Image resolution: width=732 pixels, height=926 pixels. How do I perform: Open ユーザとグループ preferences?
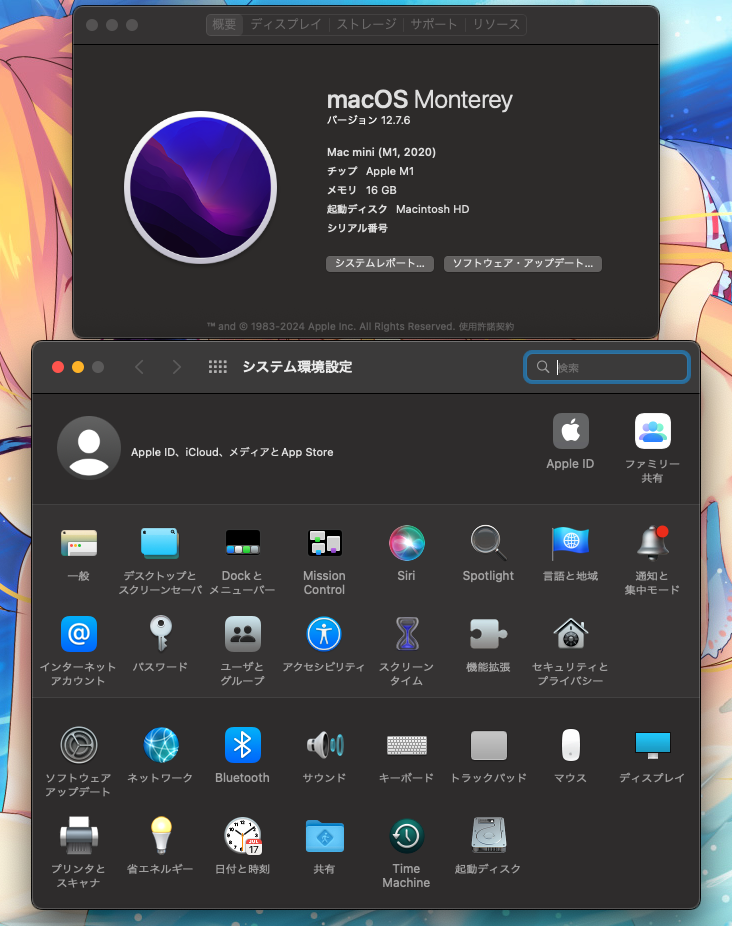point(242,634)
